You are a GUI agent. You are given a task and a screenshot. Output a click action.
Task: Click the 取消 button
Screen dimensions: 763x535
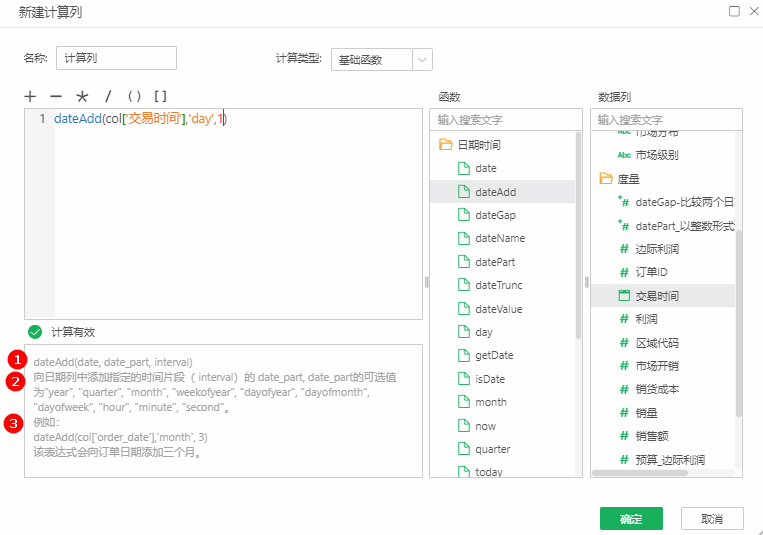coord(711,519)
